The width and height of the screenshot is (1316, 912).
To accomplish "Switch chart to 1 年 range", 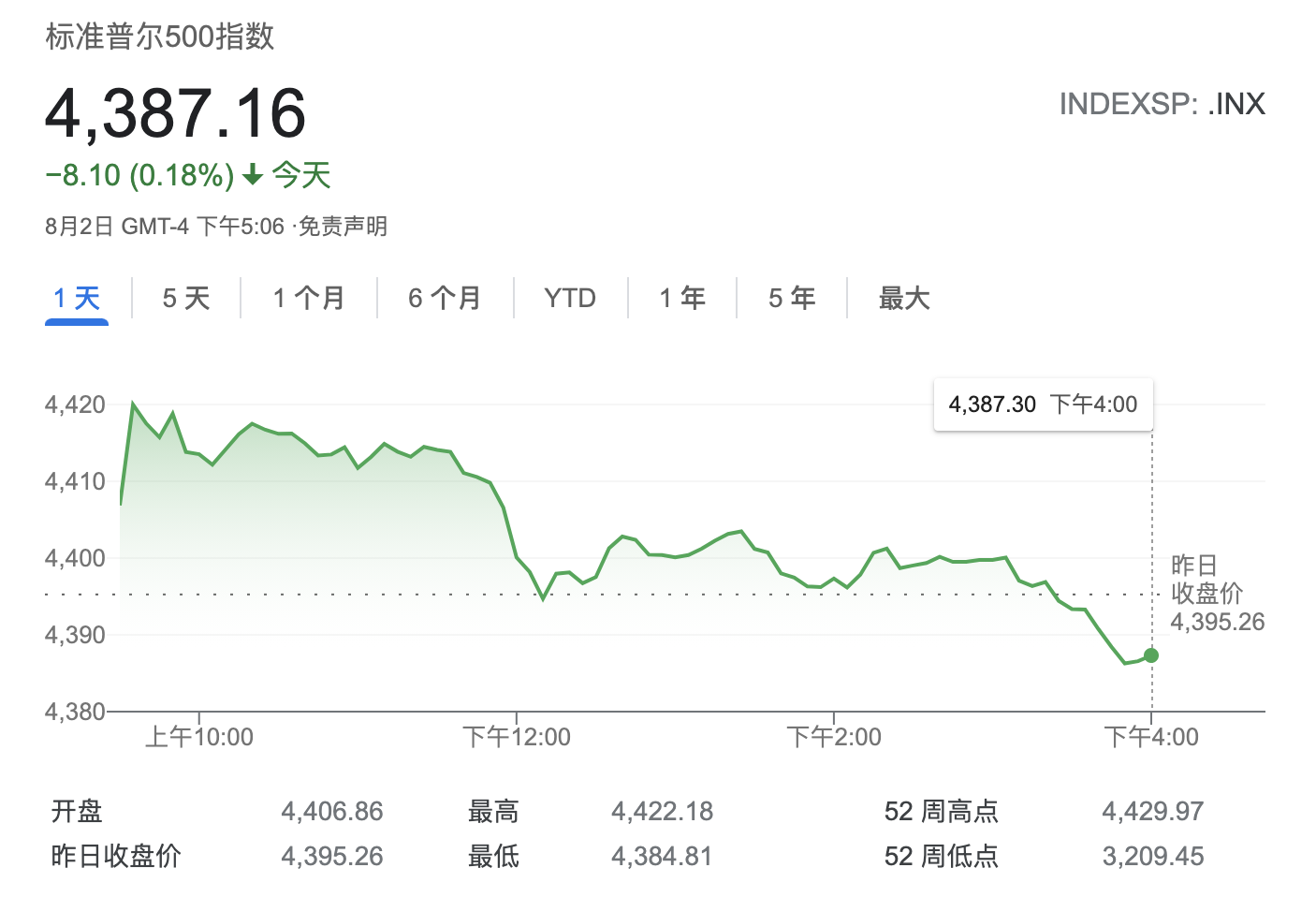I will click(682, 299).
